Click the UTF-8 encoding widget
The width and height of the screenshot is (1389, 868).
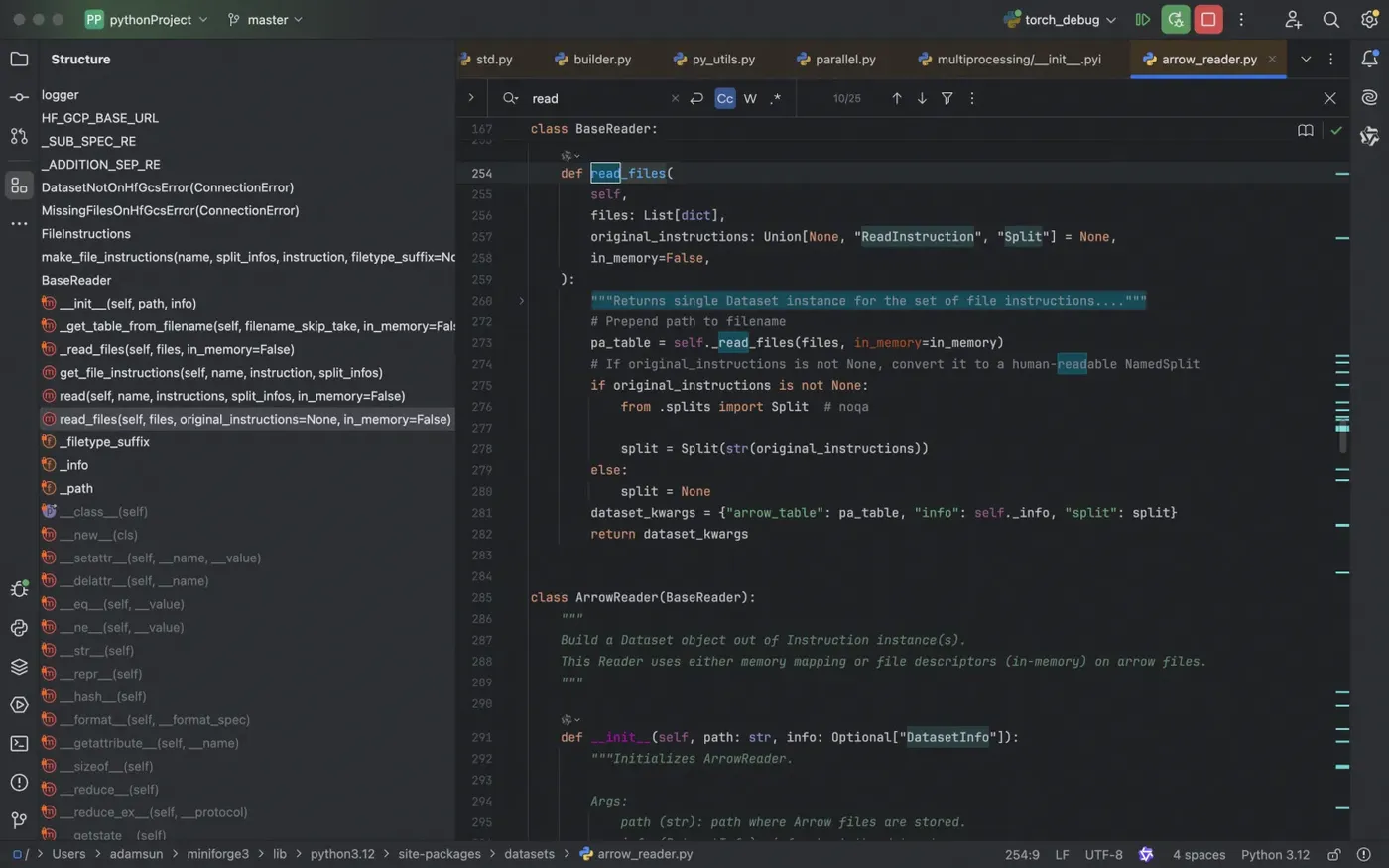point(1103,854)
